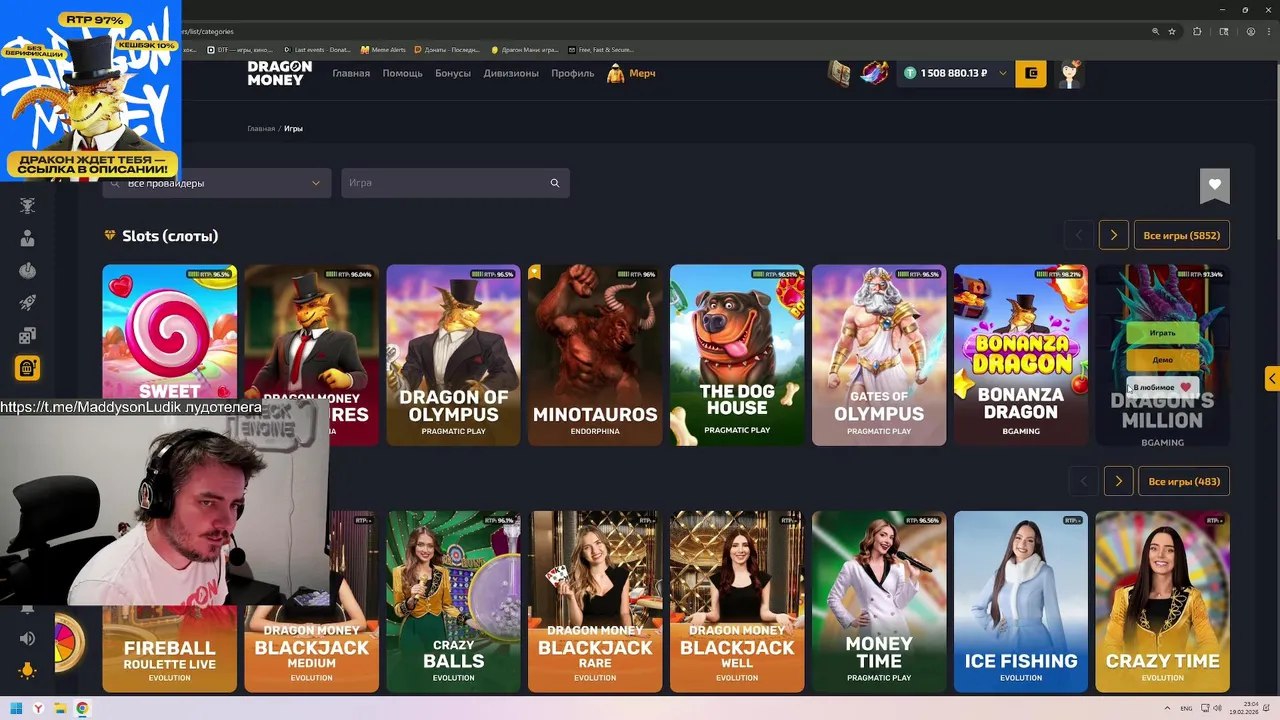Open the 'Meme Alerts' bookmark
Image resolution: width=1280 pixels, height=720 pixels.
pyautogui.click(x=383, y=49)
